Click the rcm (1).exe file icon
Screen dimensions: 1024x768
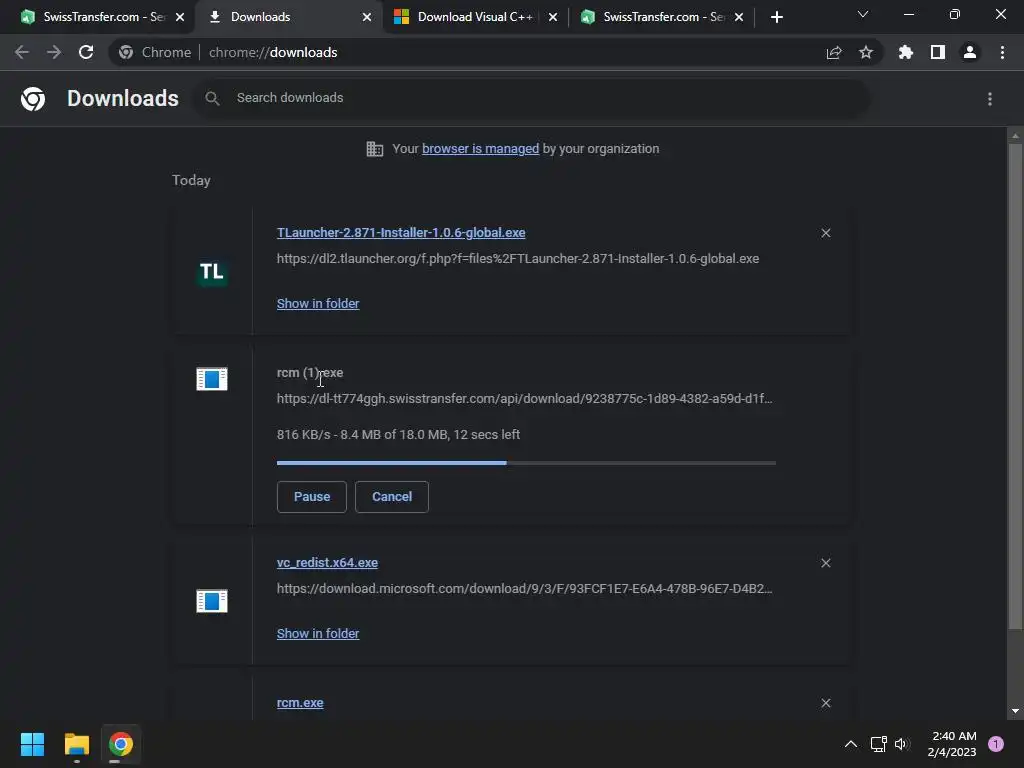coord(212,379)
